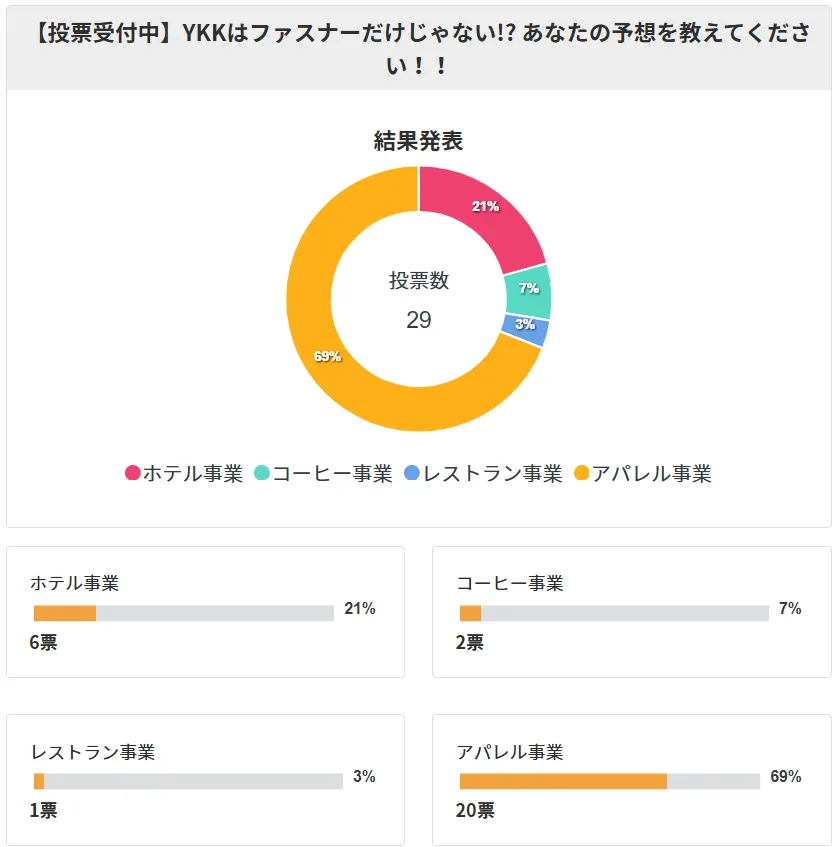Toggle the レストラン事業 legend label
Image resolution: width=840 pixels, height=847 pixels.
(493, 473)
